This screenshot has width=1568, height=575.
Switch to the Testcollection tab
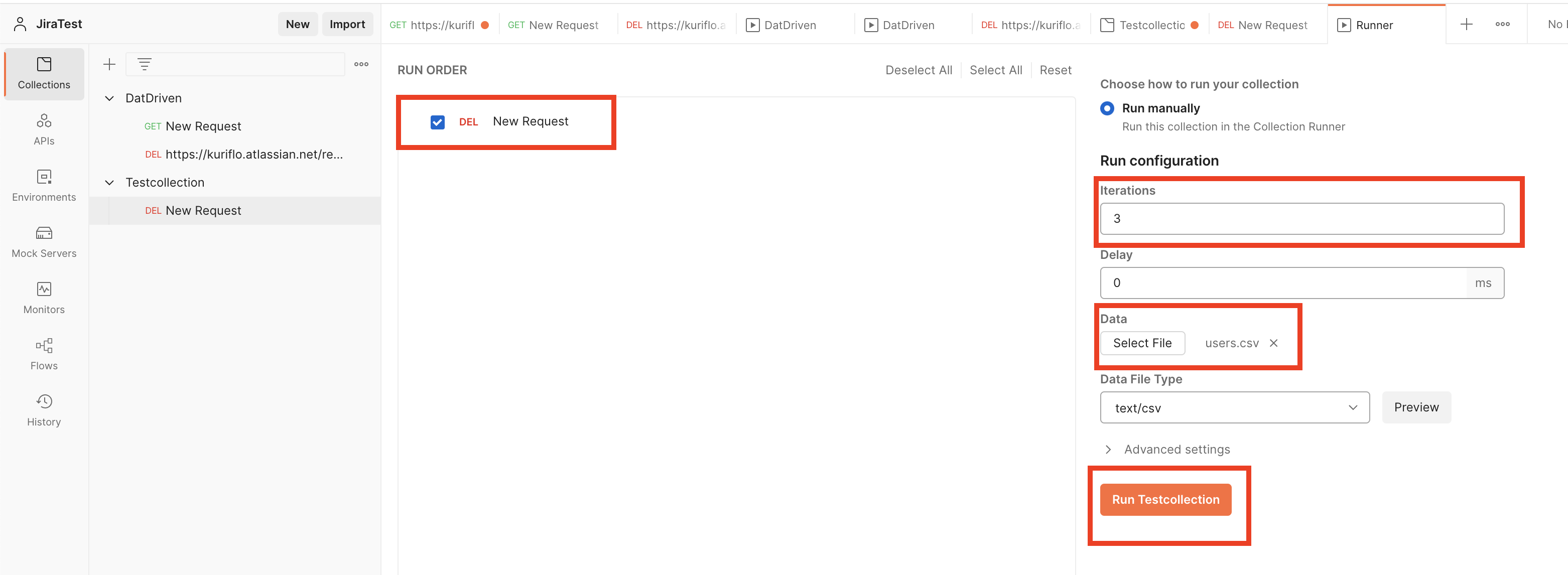[x=1150, y=25]
